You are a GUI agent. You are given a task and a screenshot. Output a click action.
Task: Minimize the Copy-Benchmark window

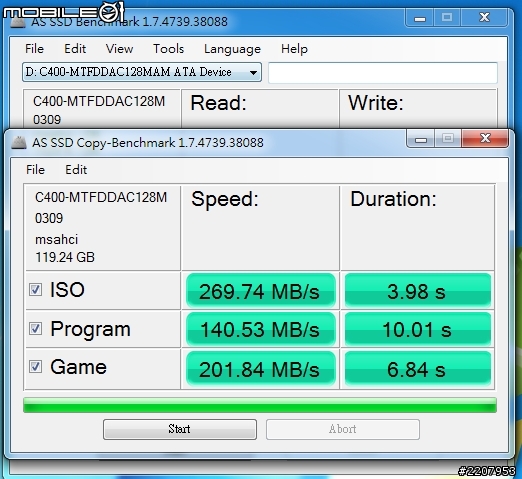click(421, 138)
